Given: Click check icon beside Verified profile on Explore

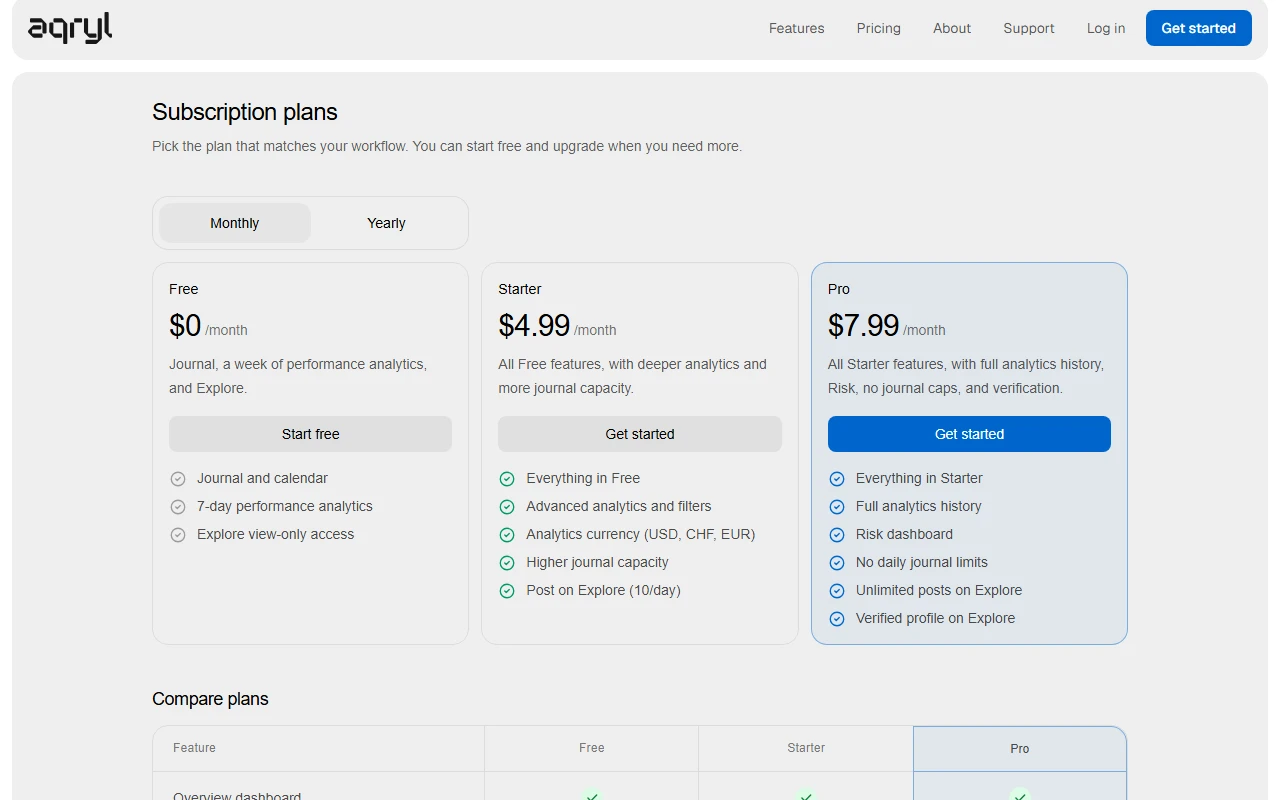Looking at the screenshot, I should click(837, 619).
